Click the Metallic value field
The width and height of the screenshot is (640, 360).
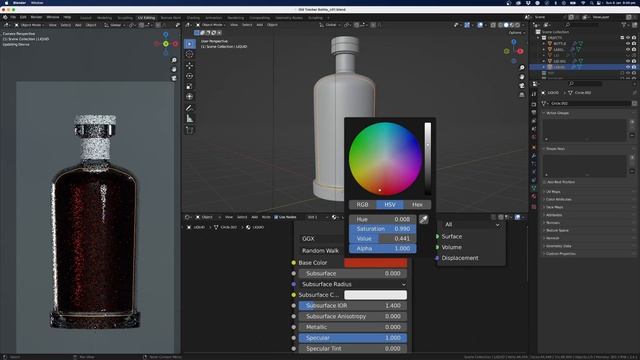point(353,327)
